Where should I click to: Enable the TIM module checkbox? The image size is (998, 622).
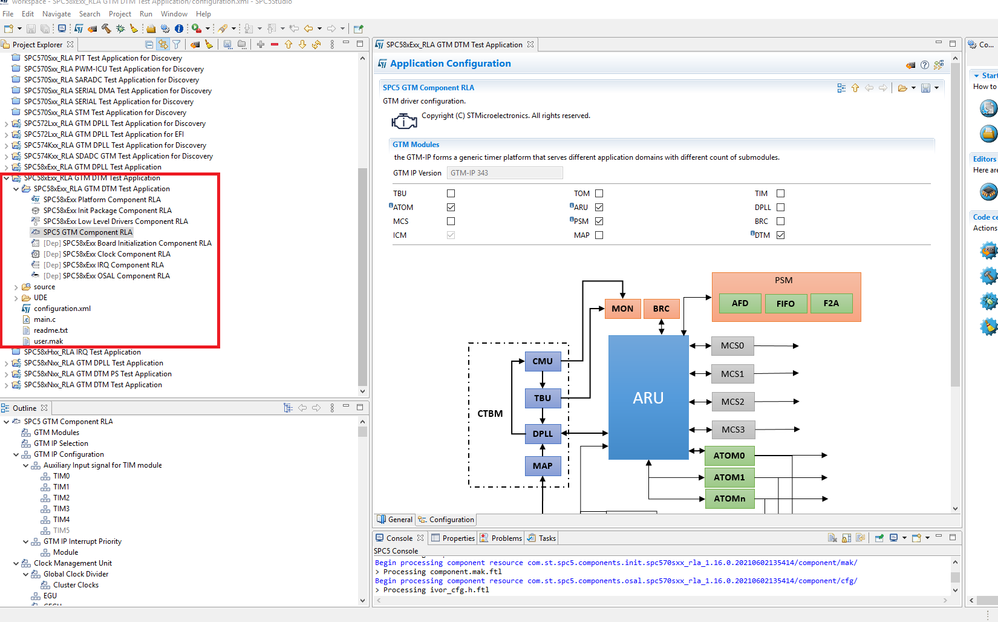(780, 193)
